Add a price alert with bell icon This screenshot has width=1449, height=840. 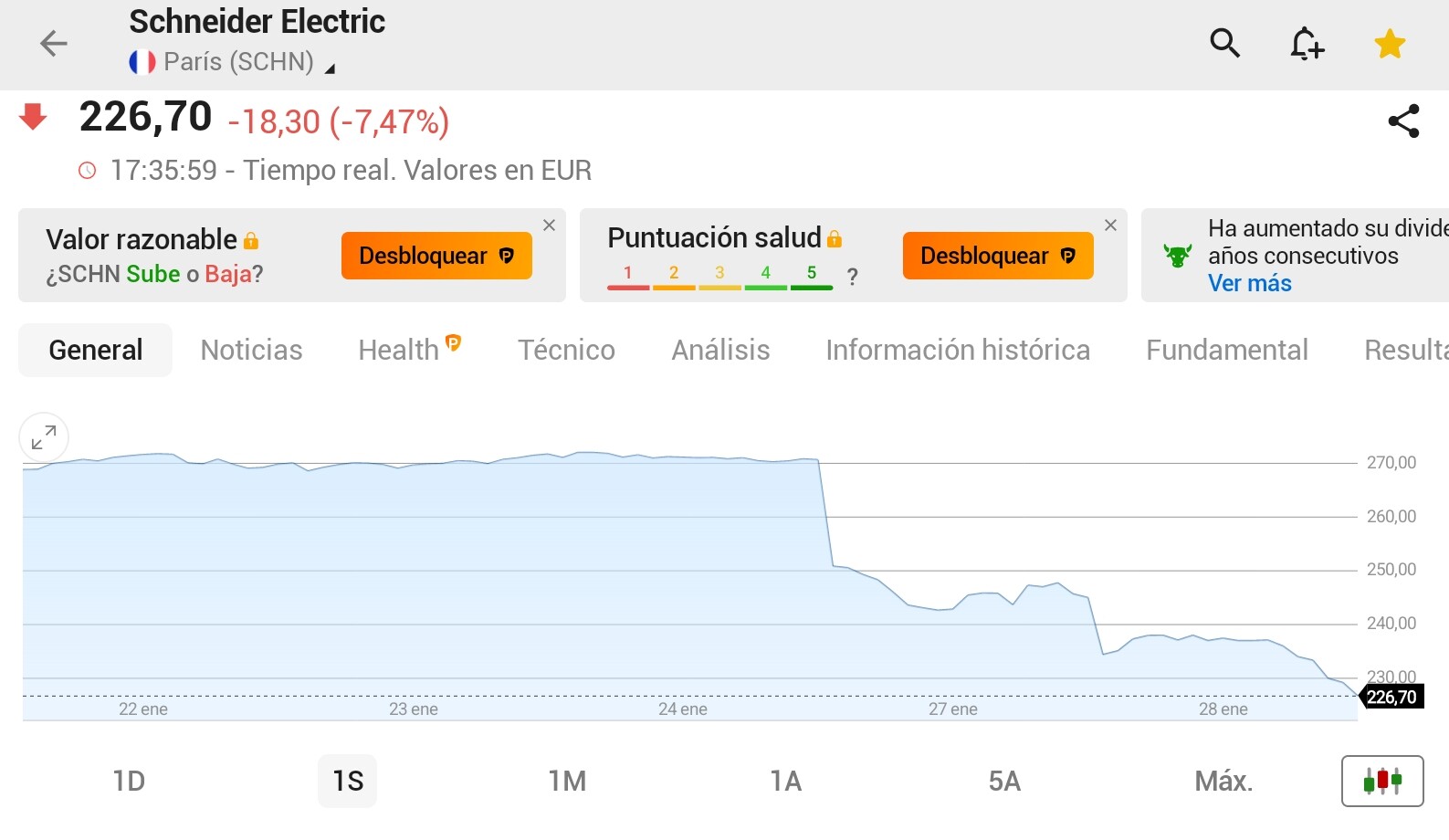[x=1307, y=43]
